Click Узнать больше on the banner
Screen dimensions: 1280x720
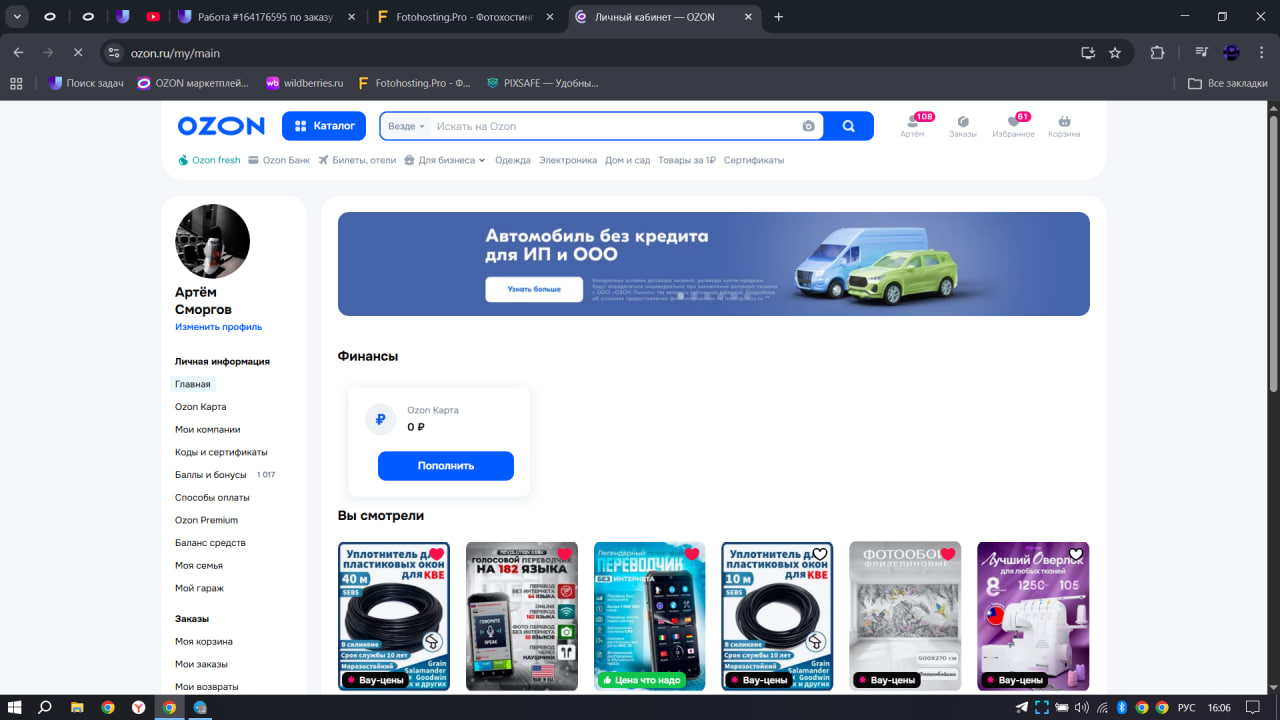[534, 289]
